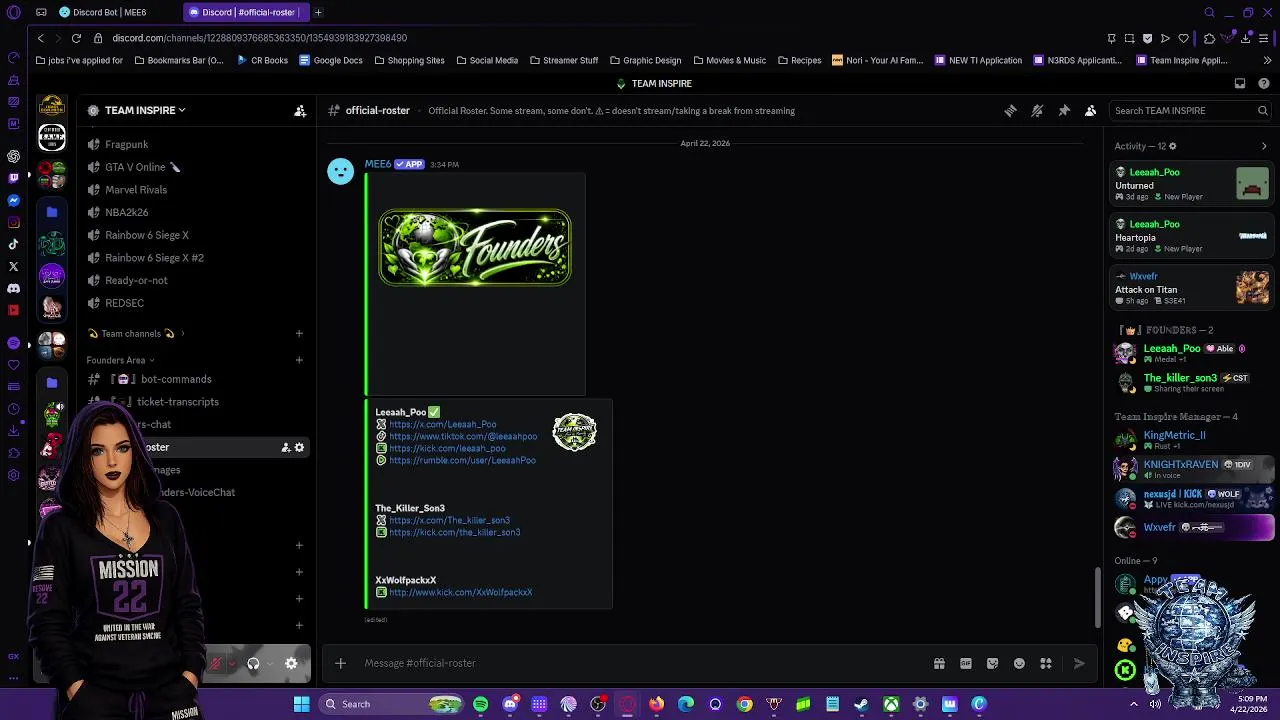Open the emoji picker
1280x720 pixels.
1019,663
